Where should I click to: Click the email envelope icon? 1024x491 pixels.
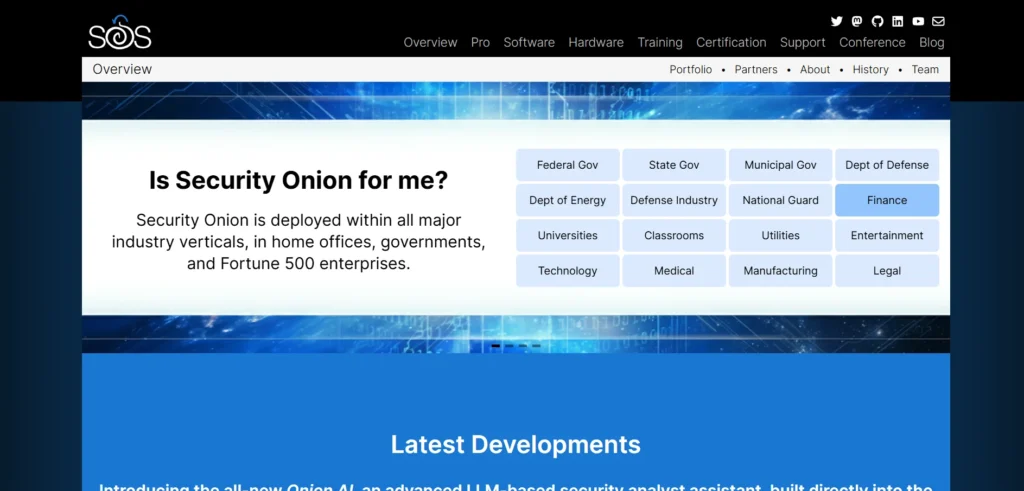tap(938, 22)
